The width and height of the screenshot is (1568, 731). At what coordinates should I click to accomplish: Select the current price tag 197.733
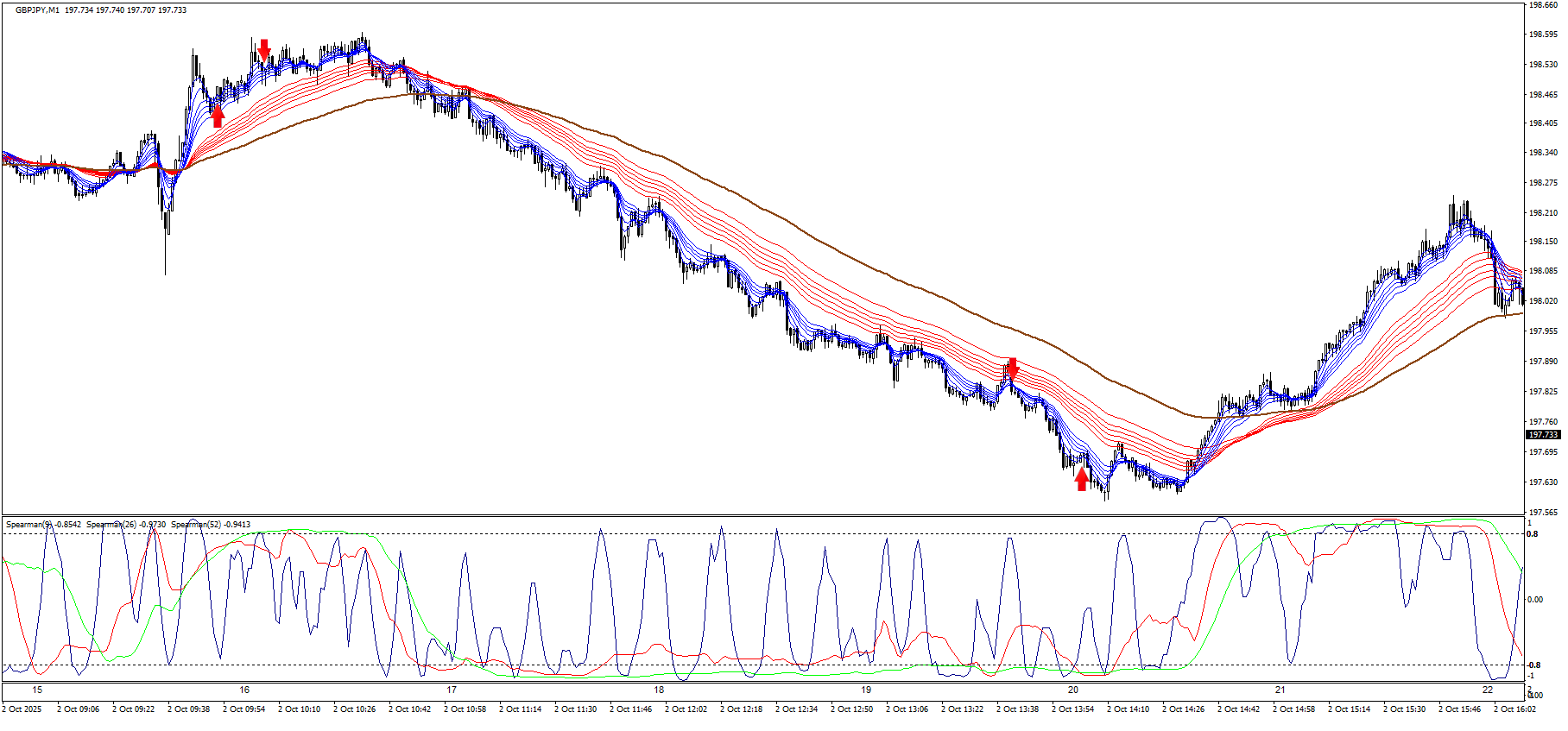click(x=1543, y=435)
